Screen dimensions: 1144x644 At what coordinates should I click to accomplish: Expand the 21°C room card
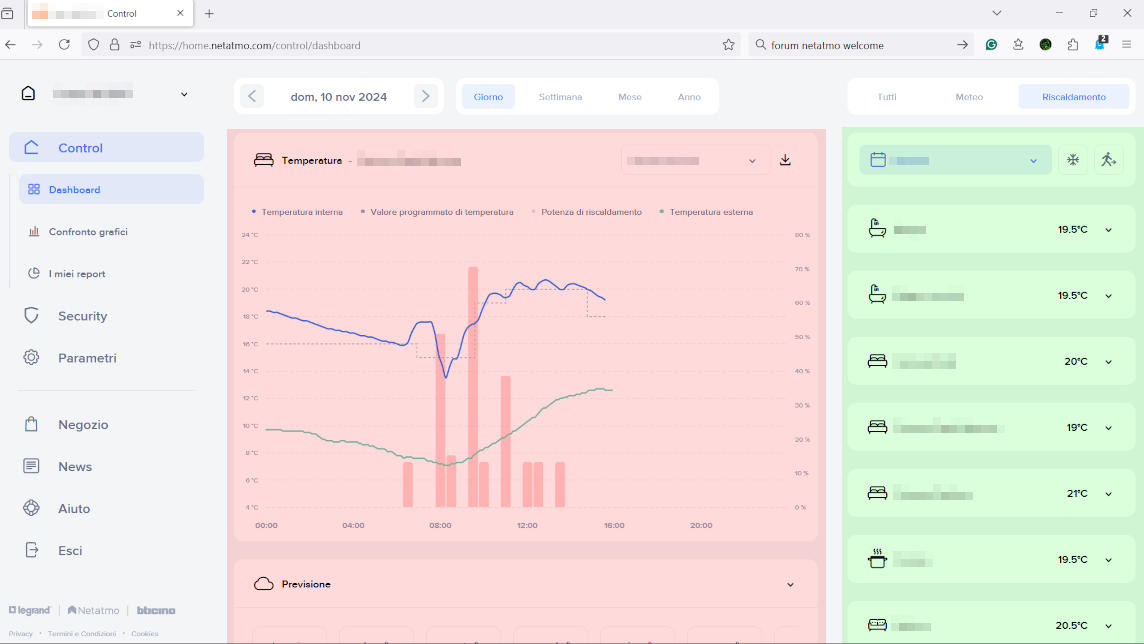click(x=1108, y=493)
